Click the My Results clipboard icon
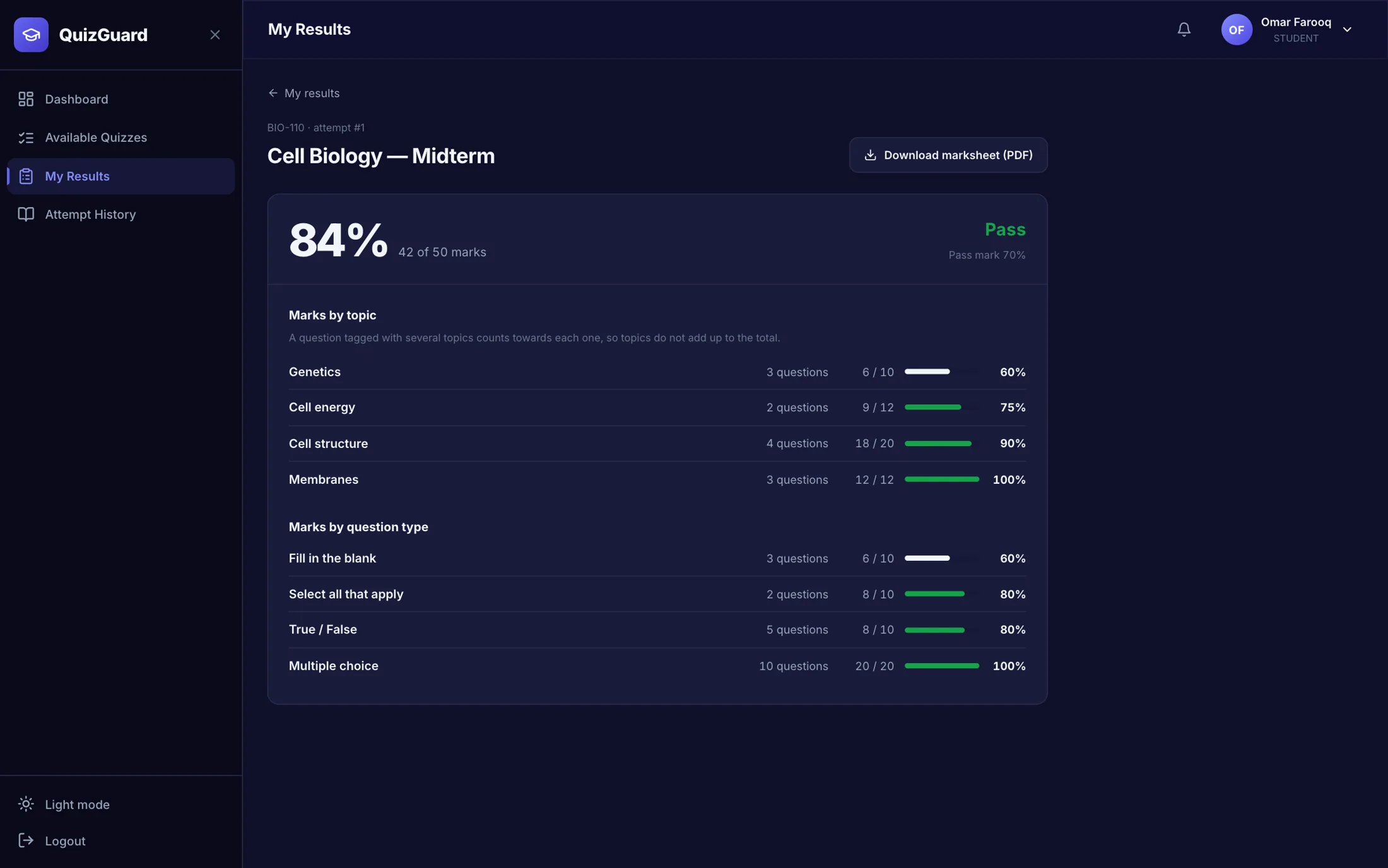The image size is (1388, 868). [26, 176]
